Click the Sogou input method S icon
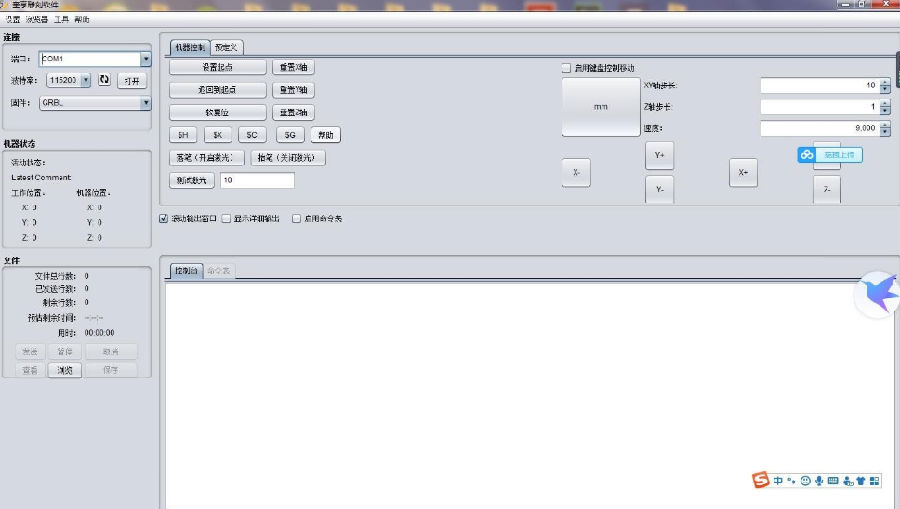Screen dimensions: 900x509 point(762,481)
